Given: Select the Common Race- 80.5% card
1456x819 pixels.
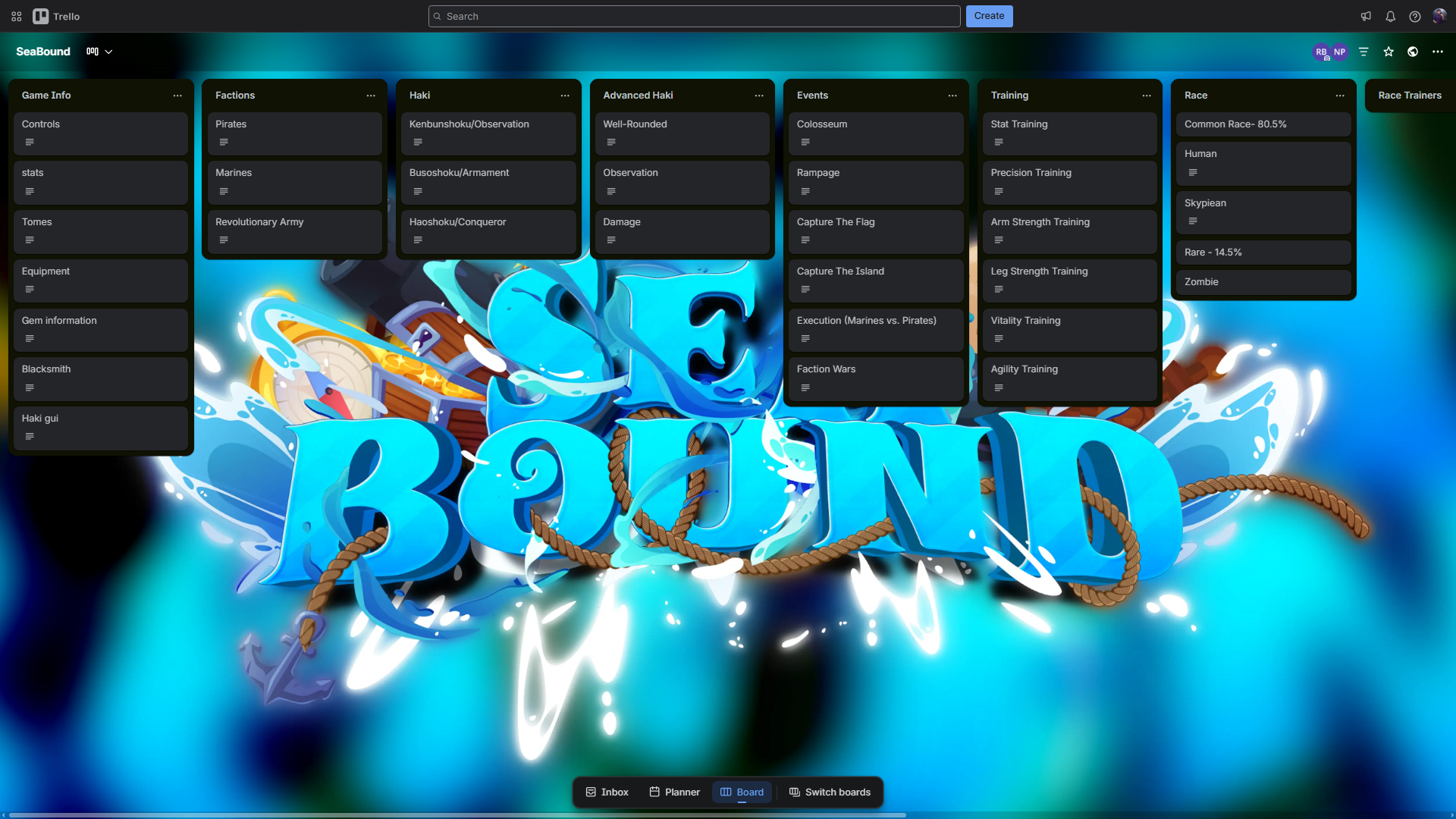Looking at the screenshot, I should (1263, 124).
